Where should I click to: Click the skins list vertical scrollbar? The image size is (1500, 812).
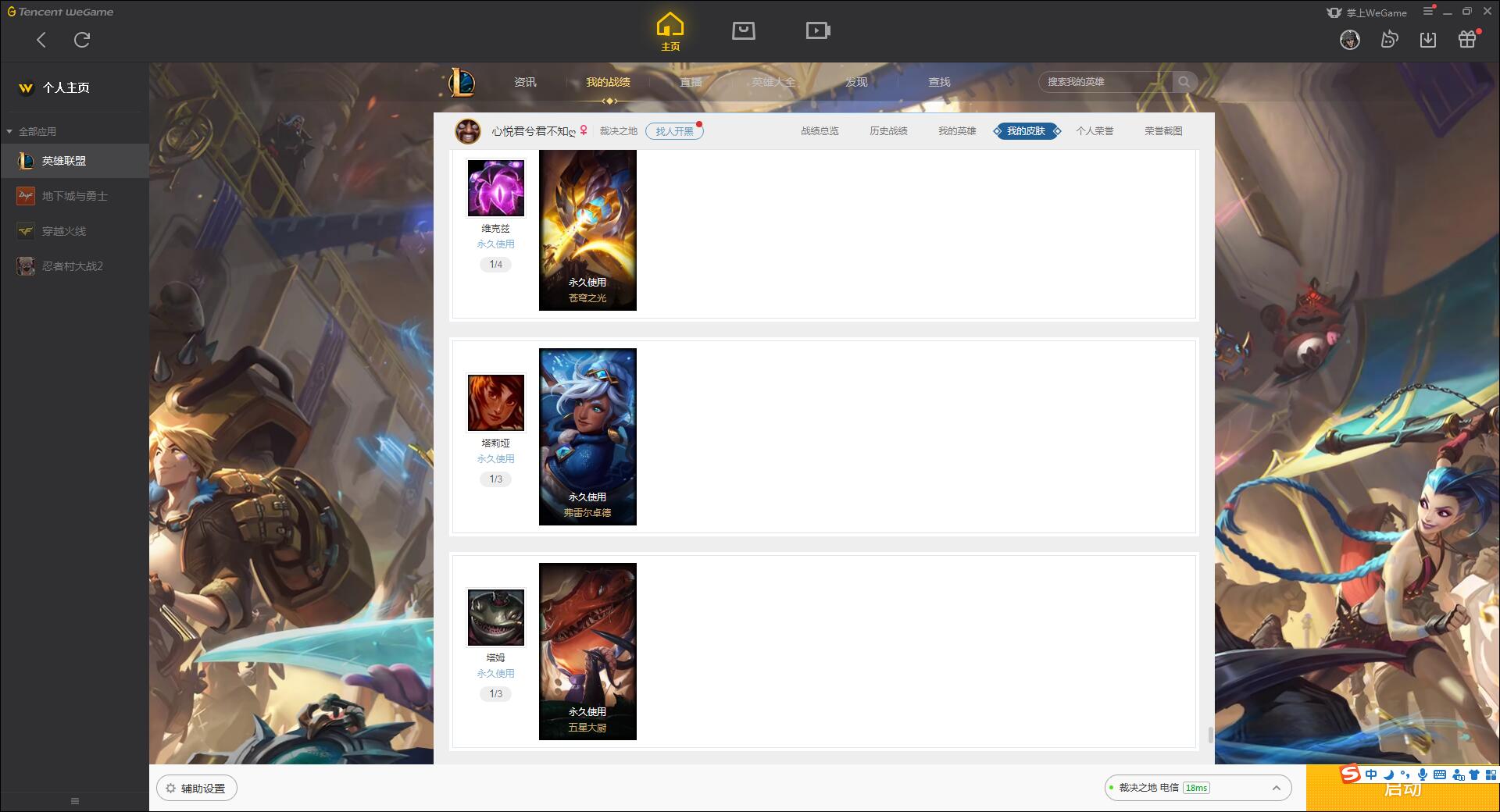[x=1210, y=734]
